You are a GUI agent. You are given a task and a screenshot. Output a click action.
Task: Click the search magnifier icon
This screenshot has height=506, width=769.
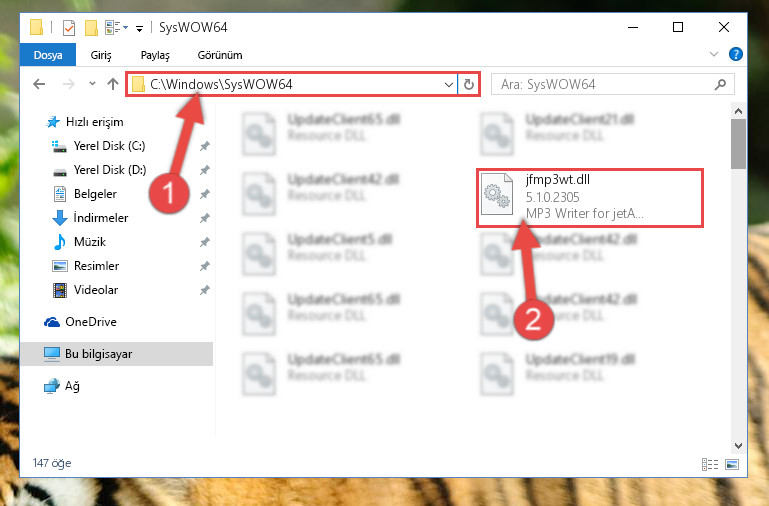[720, 84]
